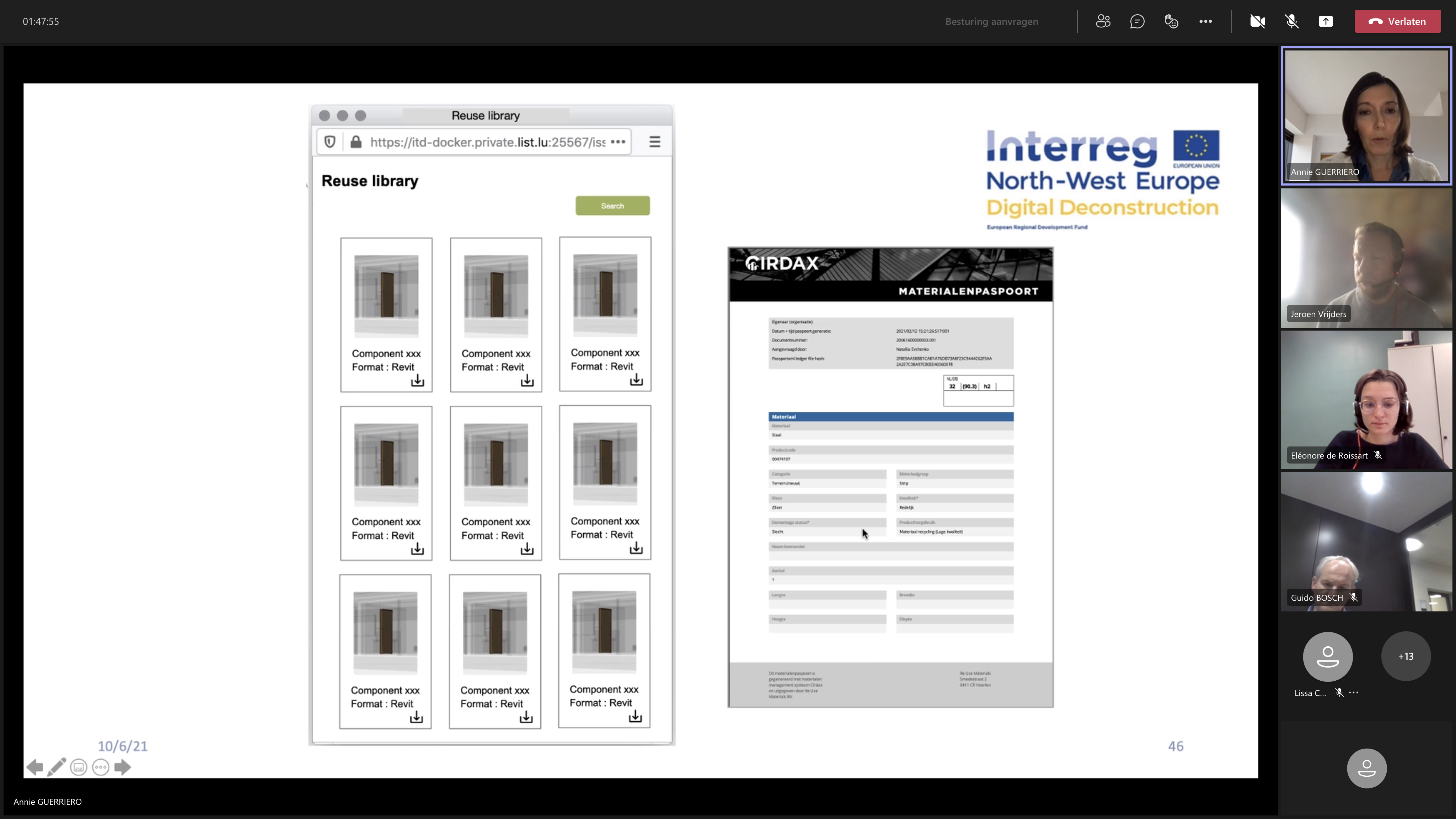Image resolution: width=1456 pixels, height=819 pixels.
Task: Open more options for Lissa C.
Action: (x=1353, y=692)
